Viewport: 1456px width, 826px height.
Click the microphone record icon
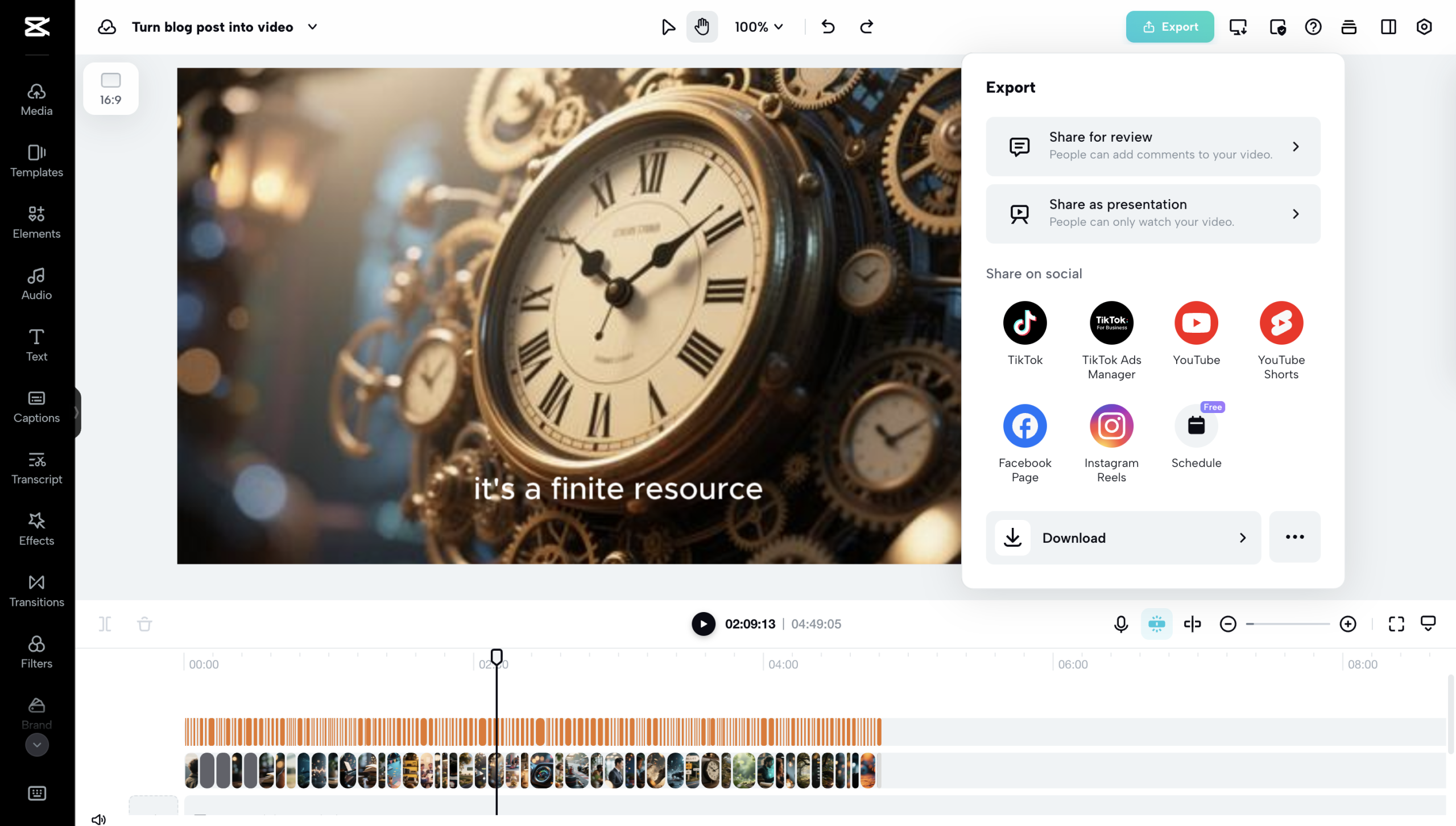(x=1120, y=624)
